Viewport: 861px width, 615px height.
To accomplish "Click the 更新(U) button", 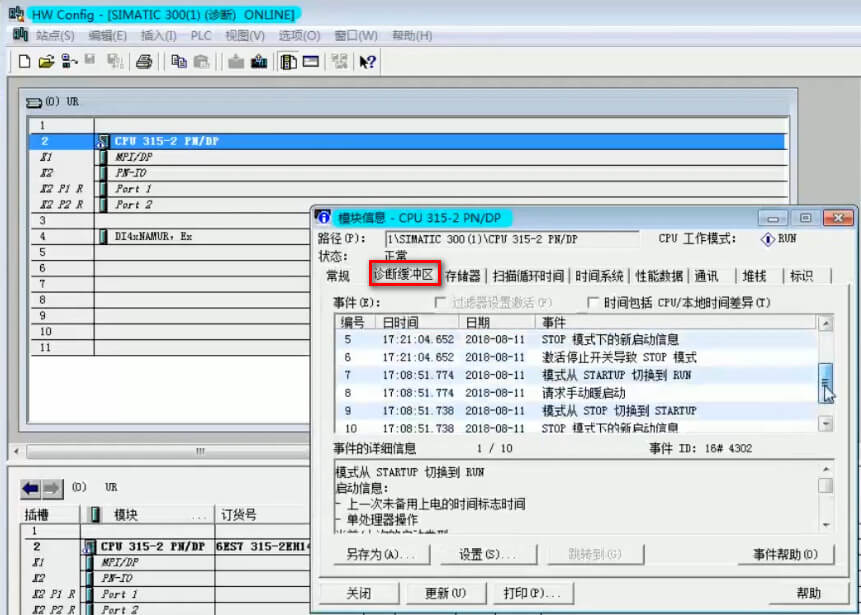I will tap(446, 593).
